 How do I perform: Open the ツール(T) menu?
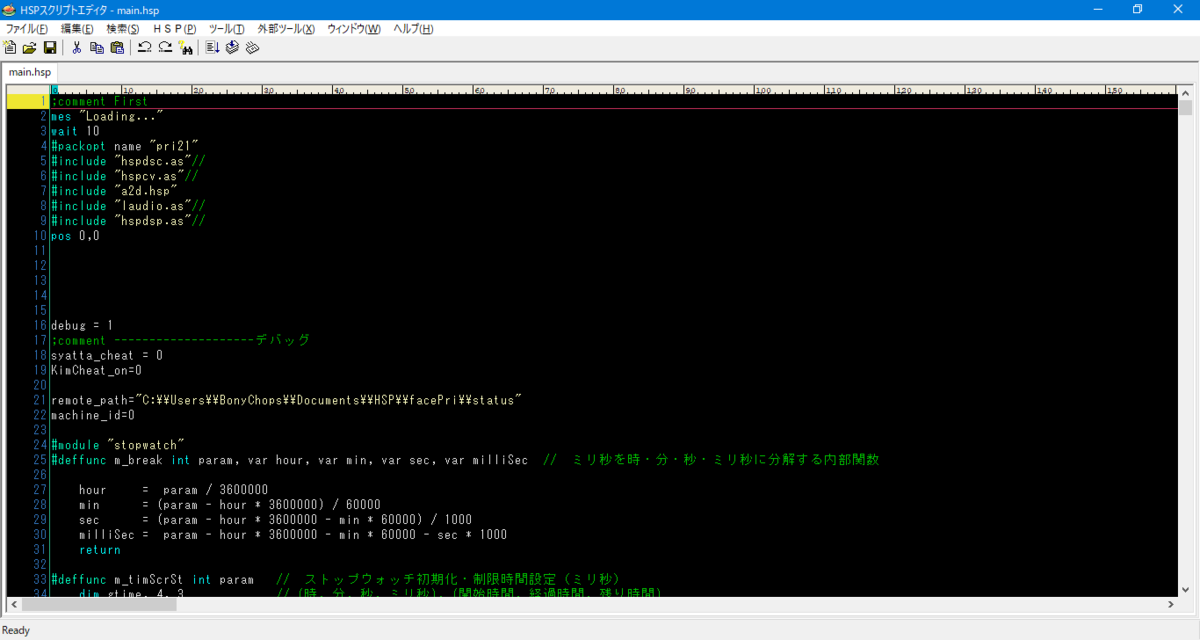click(x=226, y=29)
